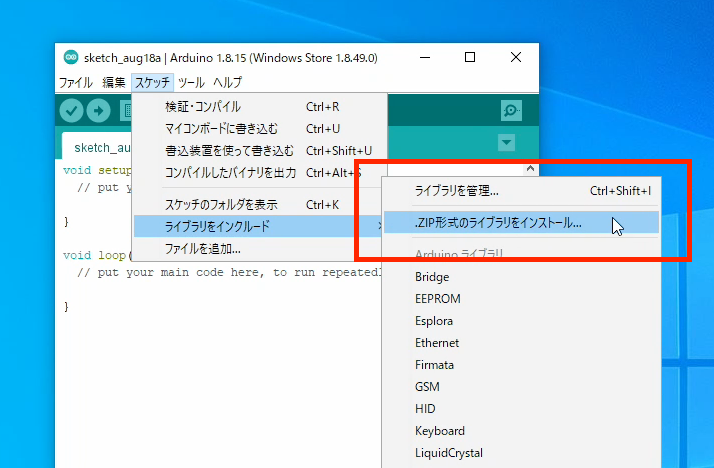
Task: Open the ファイル menu
Action: coord(76,82)
